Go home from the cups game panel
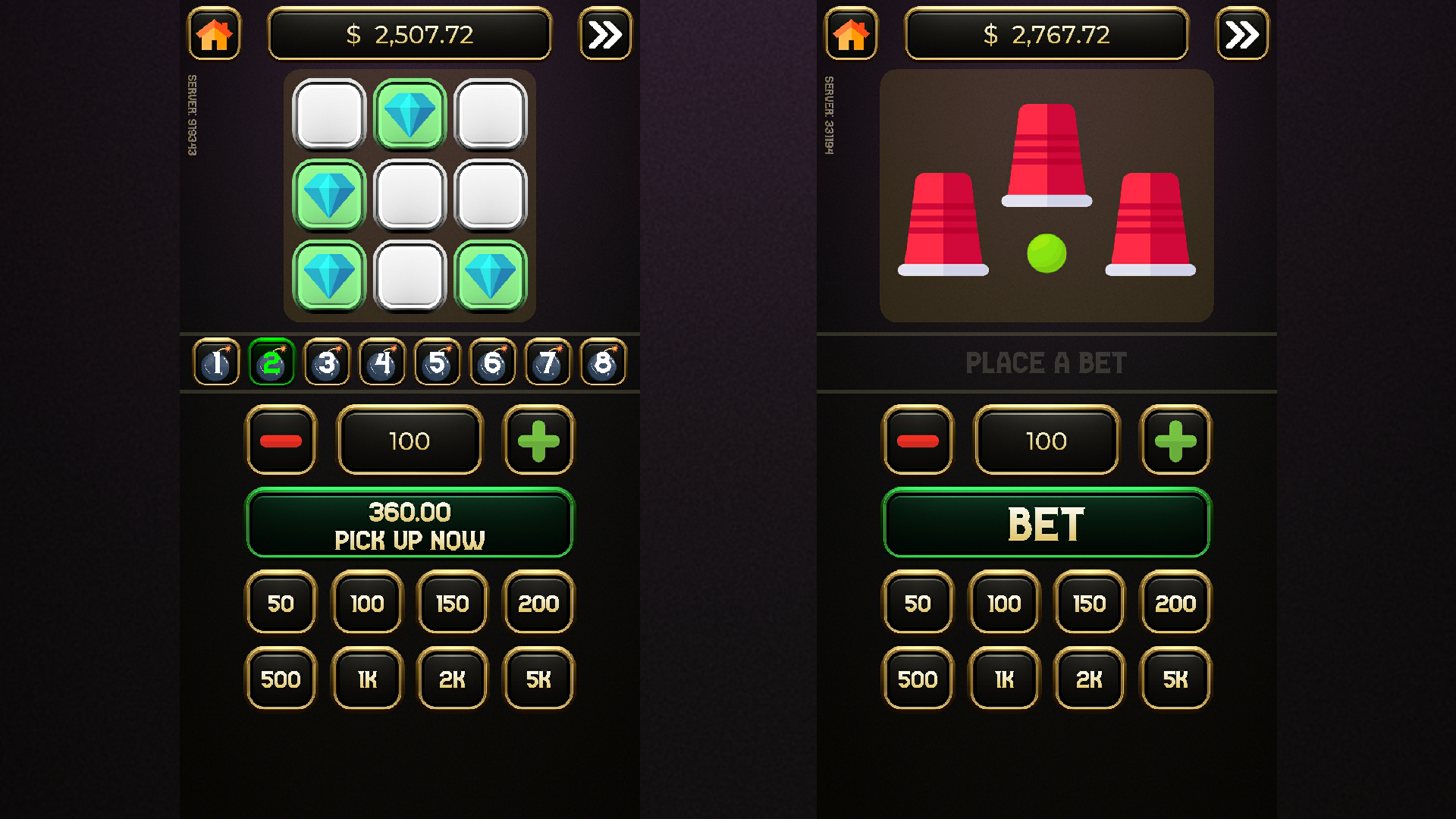The image size is (1456, 819). [851, 34]
